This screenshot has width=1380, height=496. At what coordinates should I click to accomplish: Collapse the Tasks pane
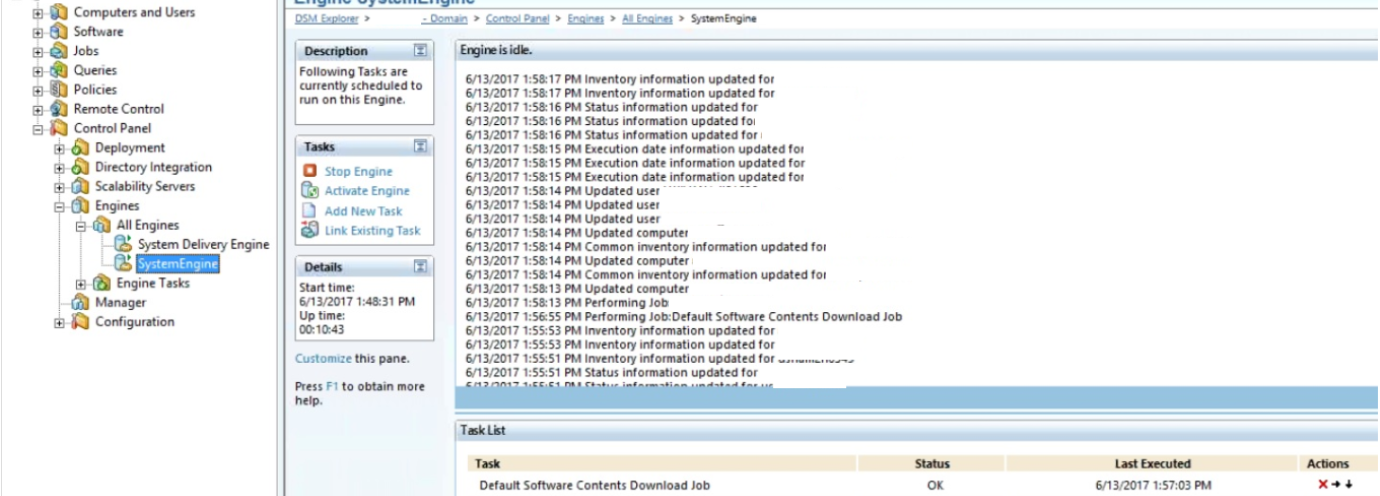pos(421,147)
